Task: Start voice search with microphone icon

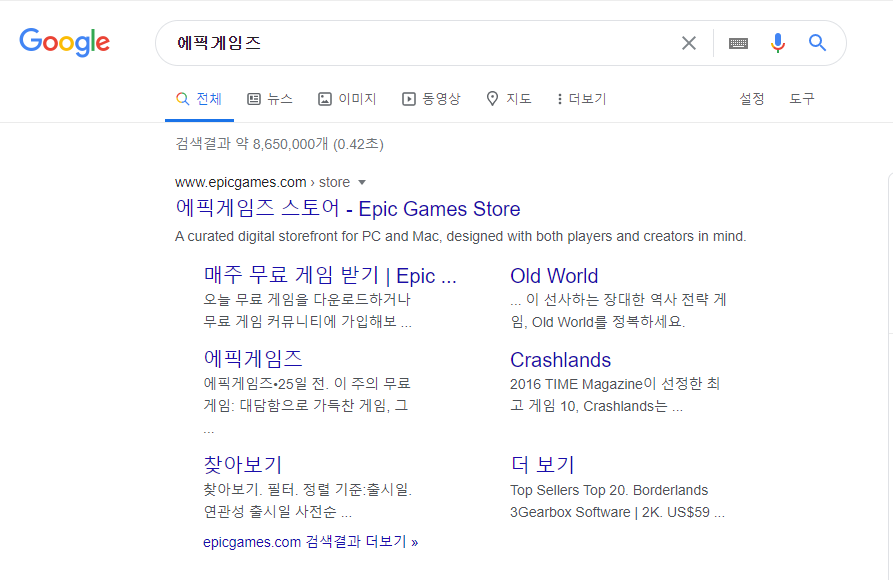Action: [777, 43]
